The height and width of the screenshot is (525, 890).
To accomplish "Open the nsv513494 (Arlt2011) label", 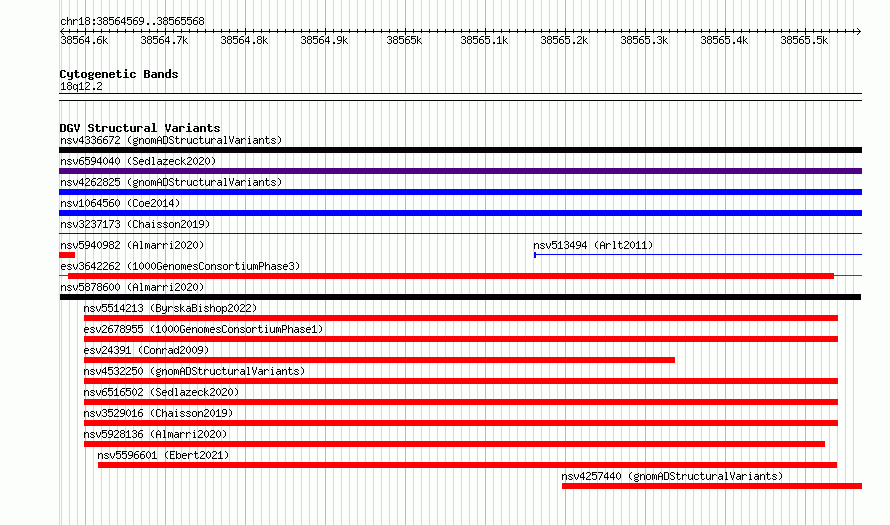I will [x=593, y=245].
